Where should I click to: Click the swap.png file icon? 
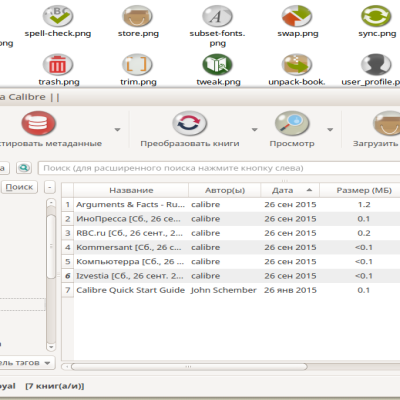click(x=297, y=16)
